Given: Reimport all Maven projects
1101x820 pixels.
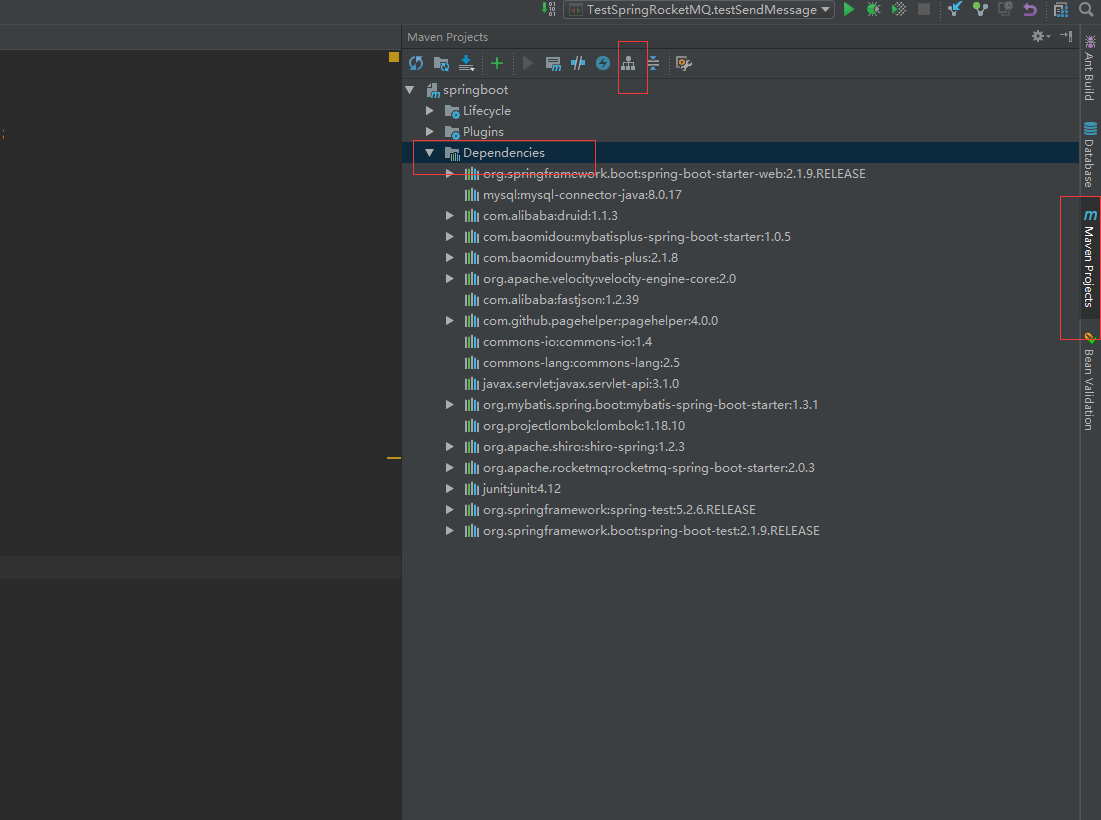Looking at the screenshot, I should (x=416, y=63).
